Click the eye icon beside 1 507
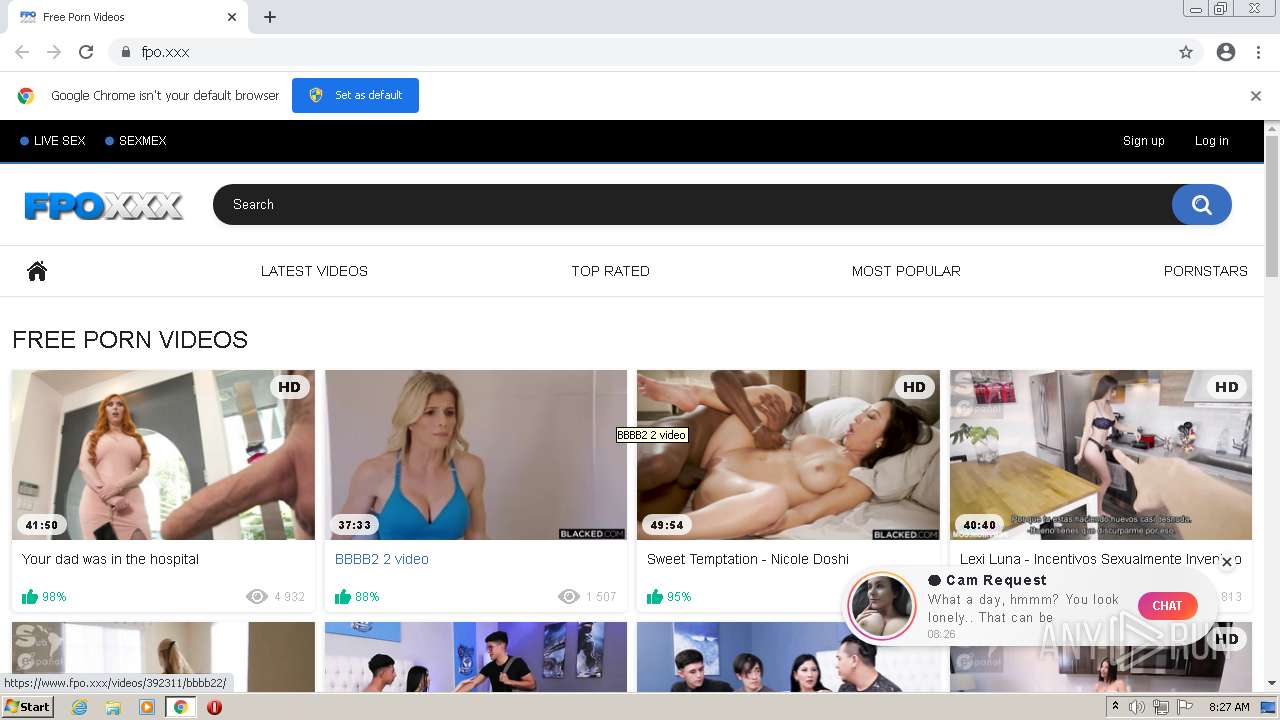The height and width of the screenshot is (720, 1280). (569, 597)
